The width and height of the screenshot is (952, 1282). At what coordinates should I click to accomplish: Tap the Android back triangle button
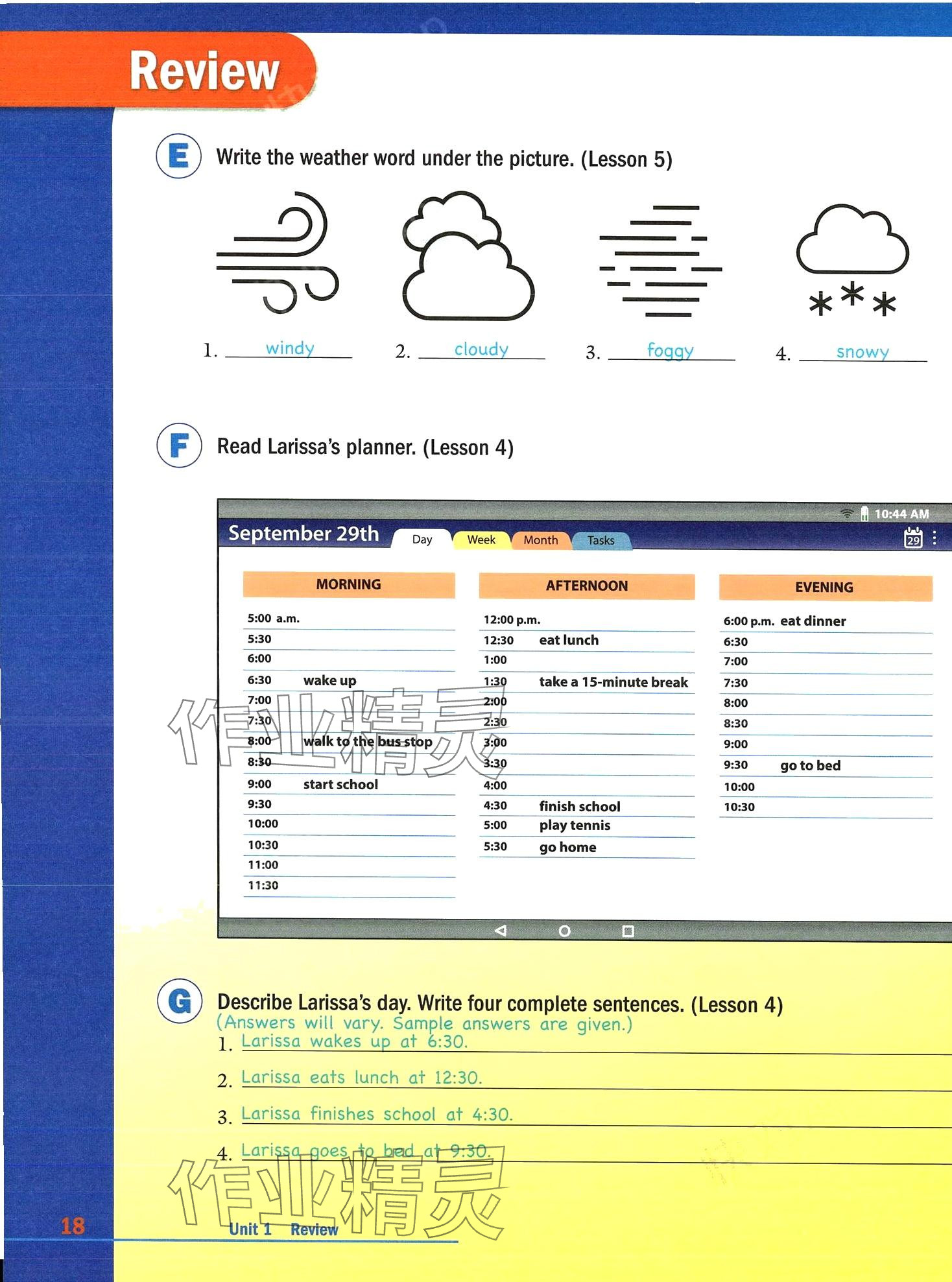click(500, 931)
